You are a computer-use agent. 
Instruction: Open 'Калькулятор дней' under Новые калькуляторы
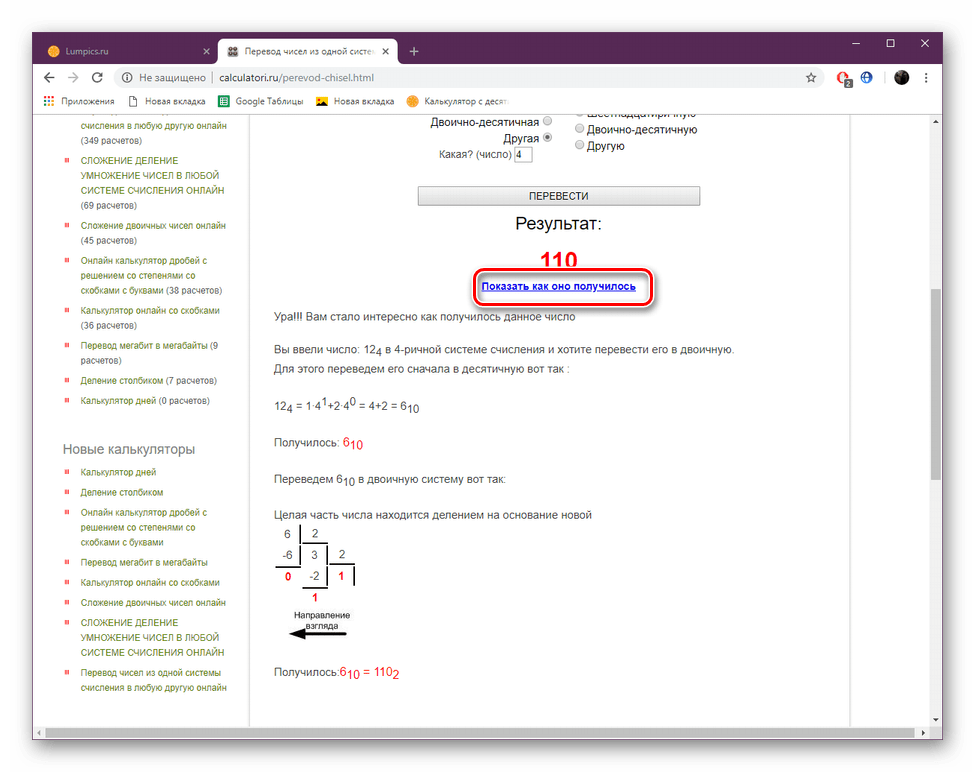coord(118,472)
